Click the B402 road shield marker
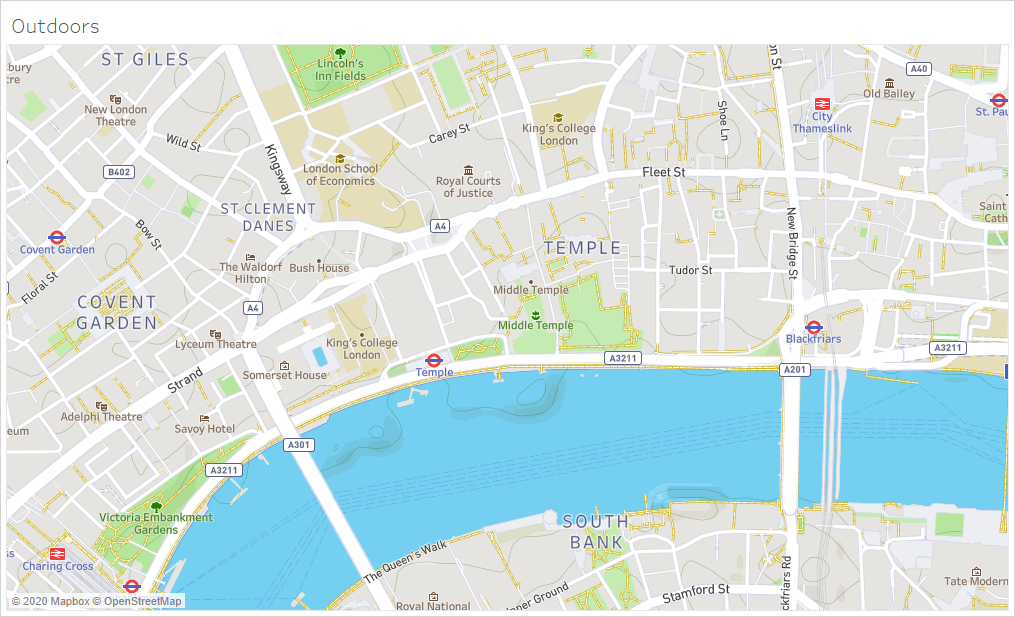 click(118, 172)
